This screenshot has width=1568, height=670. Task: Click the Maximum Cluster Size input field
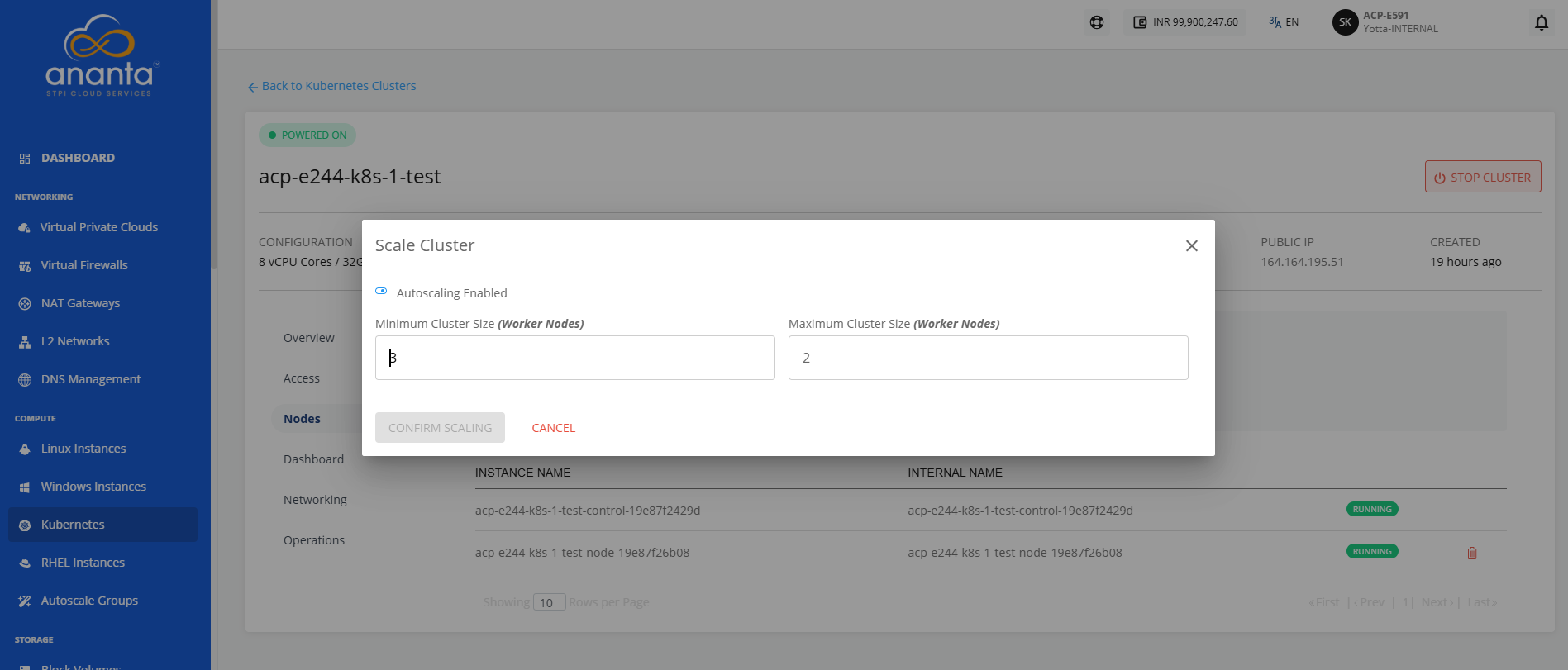pyautogui.click(x=989, y=358)
